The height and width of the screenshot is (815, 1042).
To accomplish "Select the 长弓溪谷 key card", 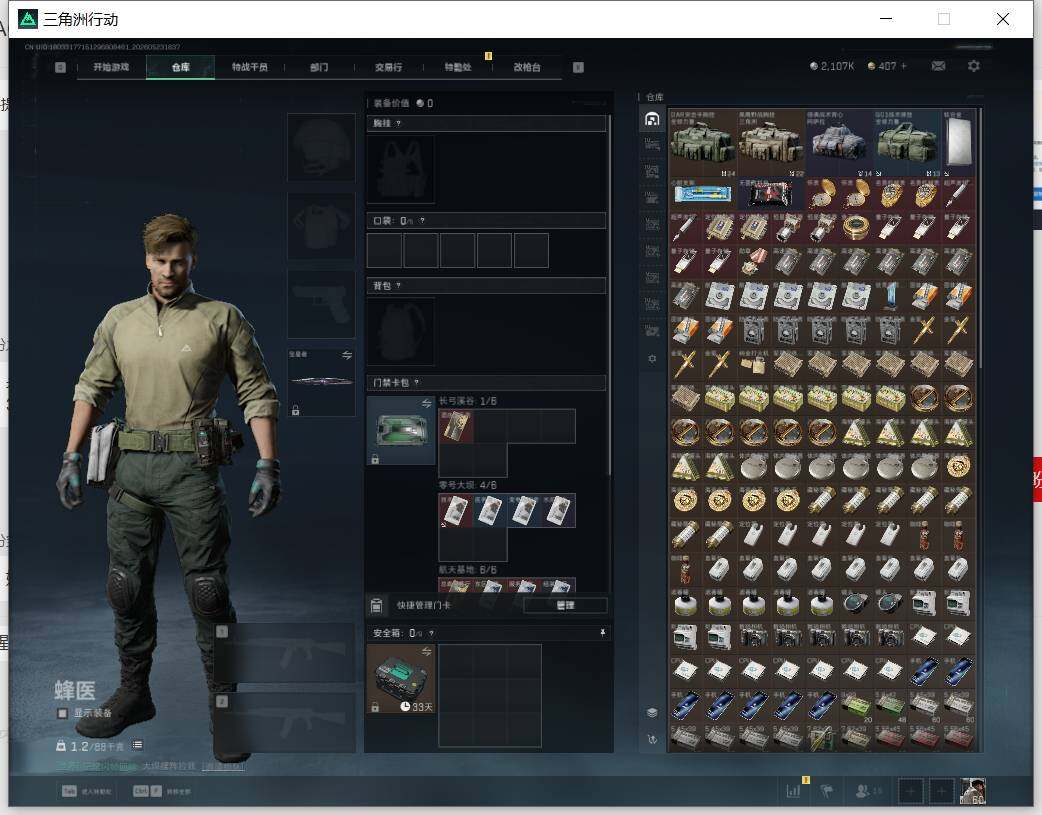I will (x=456, y=425).
